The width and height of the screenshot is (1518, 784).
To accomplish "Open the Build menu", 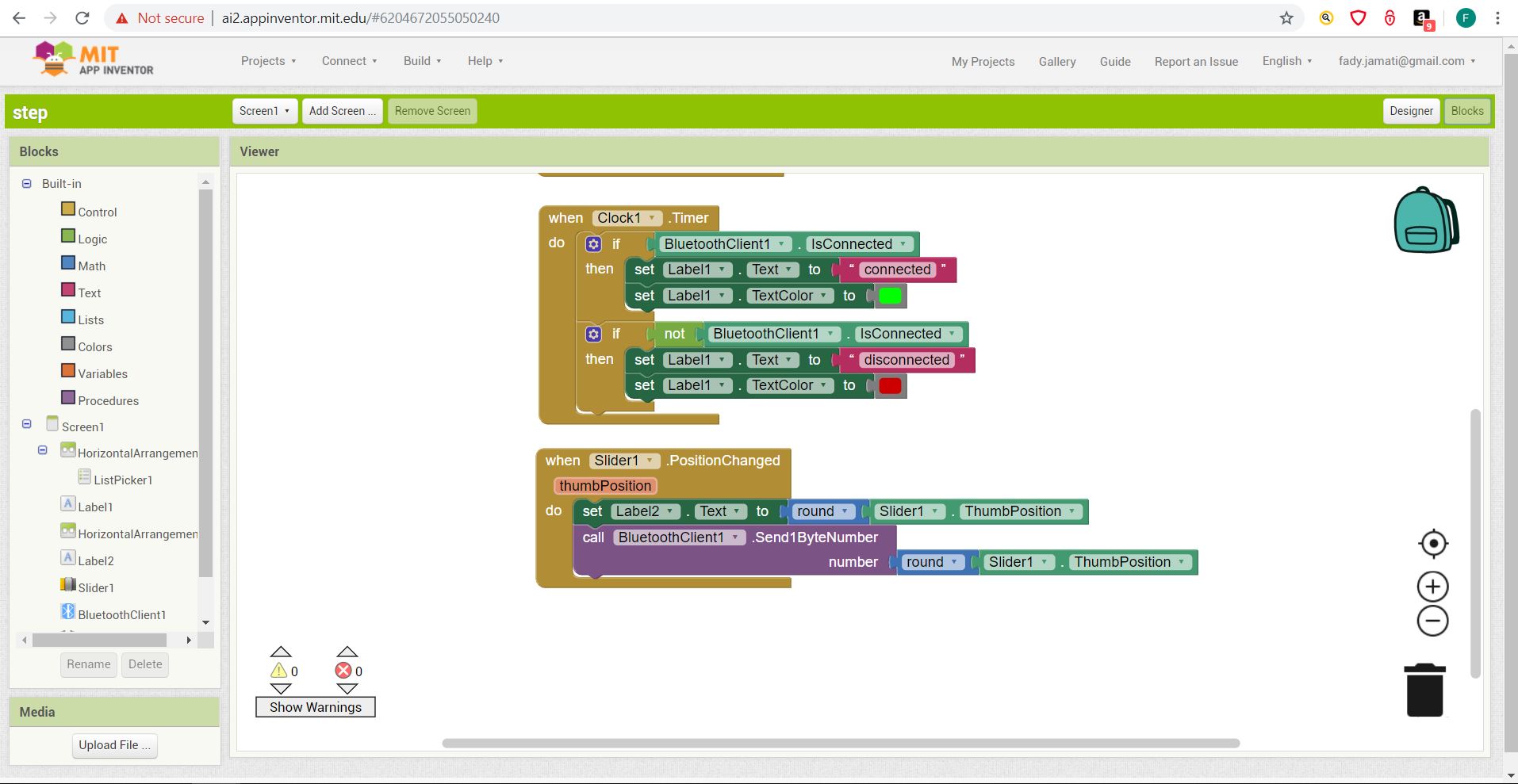I will tap(422, 61).
